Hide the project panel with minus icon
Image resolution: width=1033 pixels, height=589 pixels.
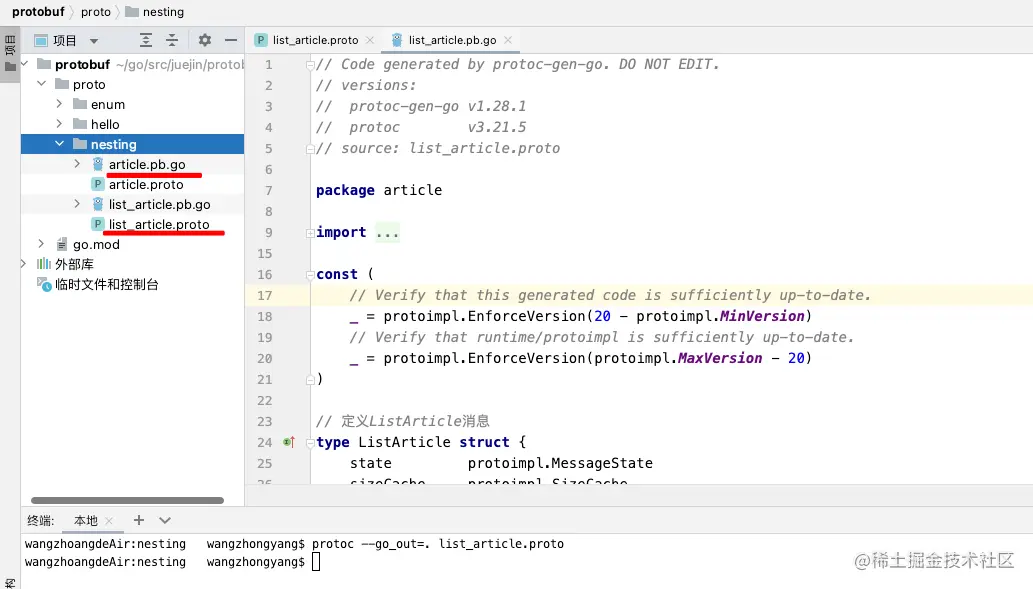231,40
